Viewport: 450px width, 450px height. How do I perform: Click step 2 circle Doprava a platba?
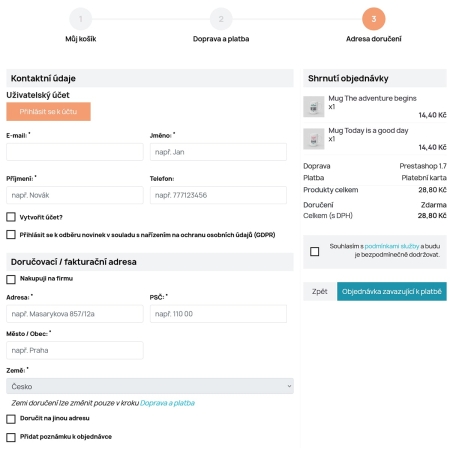(x=221, y=19)
